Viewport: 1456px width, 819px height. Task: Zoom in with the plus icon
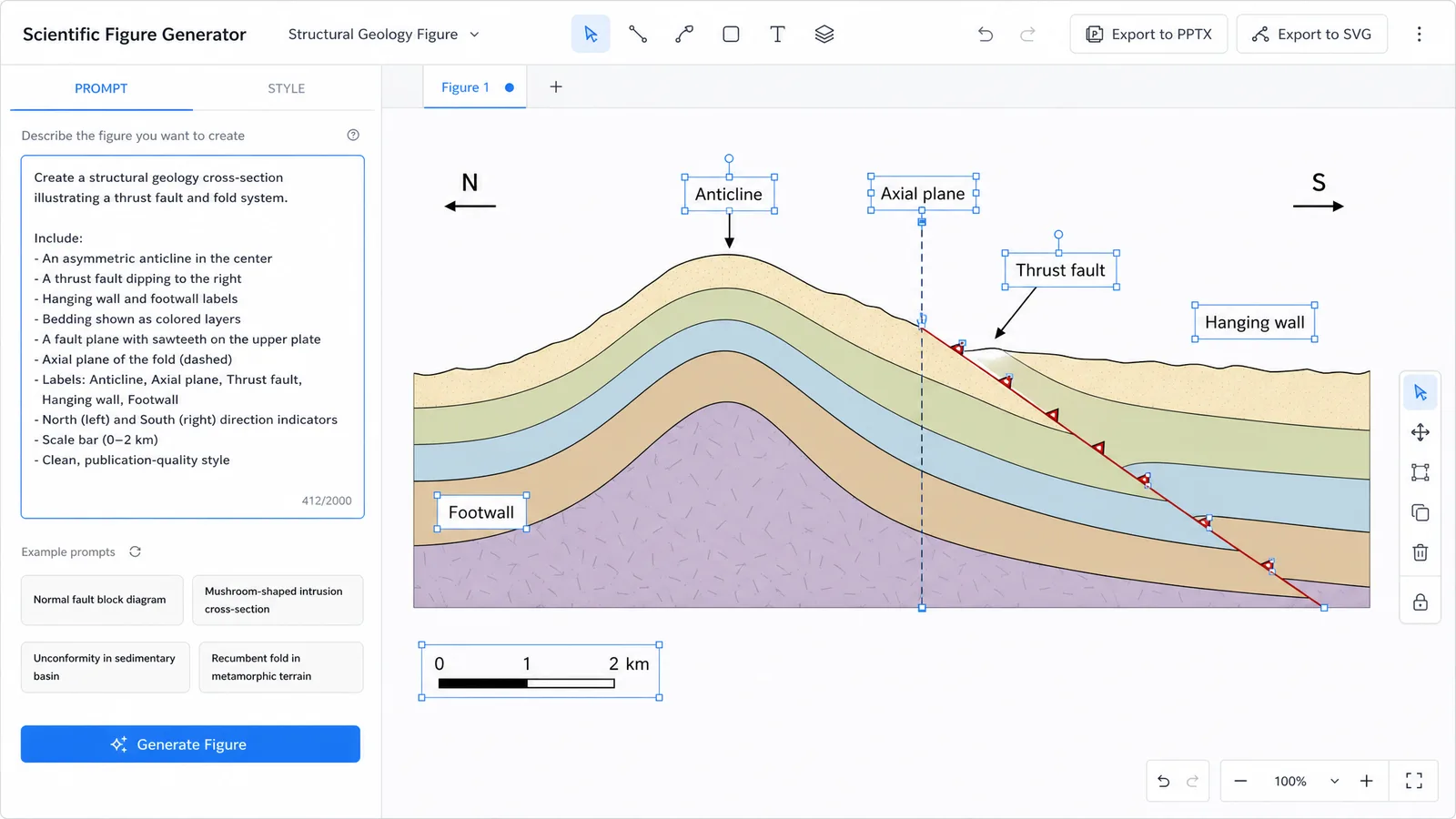pos(1366,781)
